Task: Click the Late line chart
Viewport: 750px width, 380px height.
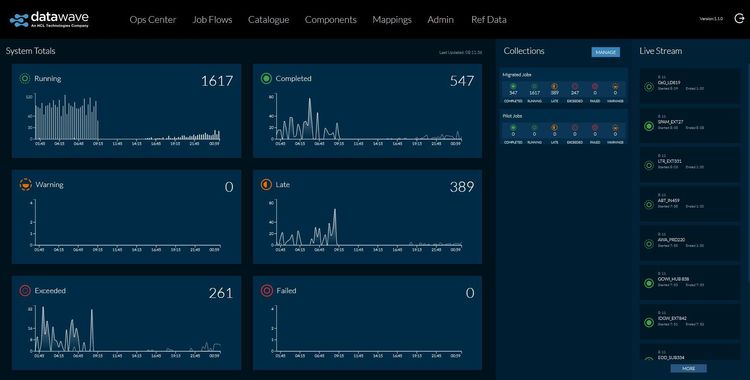Action: tap(367, 226)
